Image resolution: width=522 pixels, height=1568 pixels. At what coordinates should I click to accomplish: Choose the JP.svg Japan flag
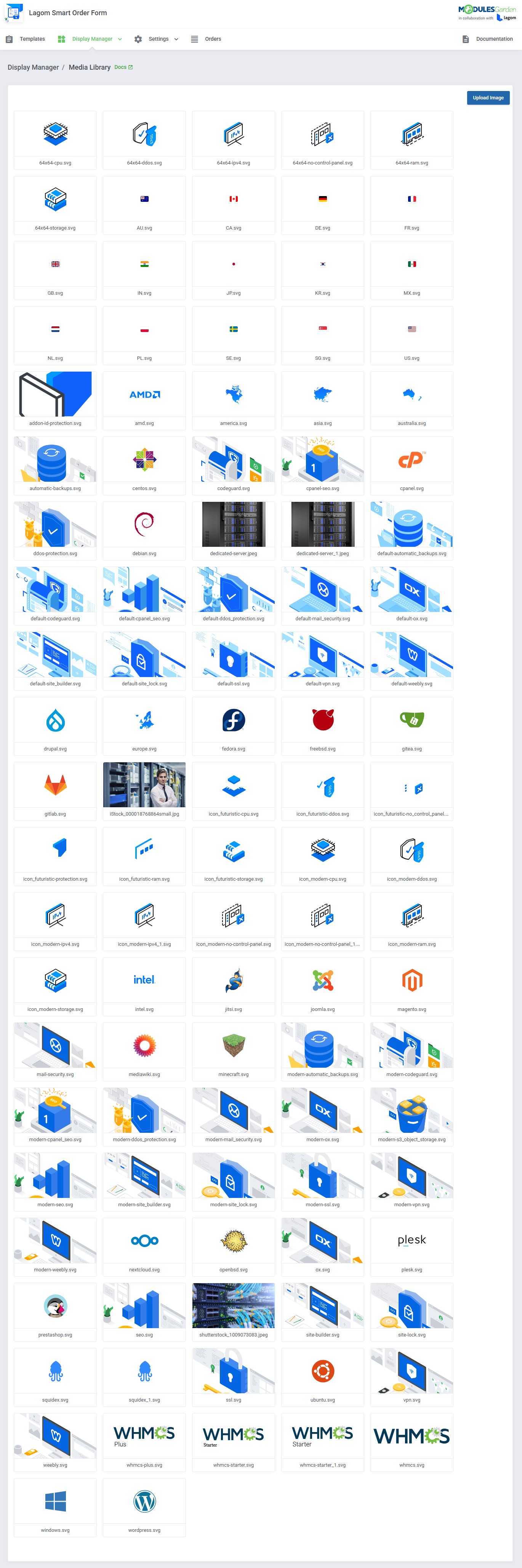[233, 264]
